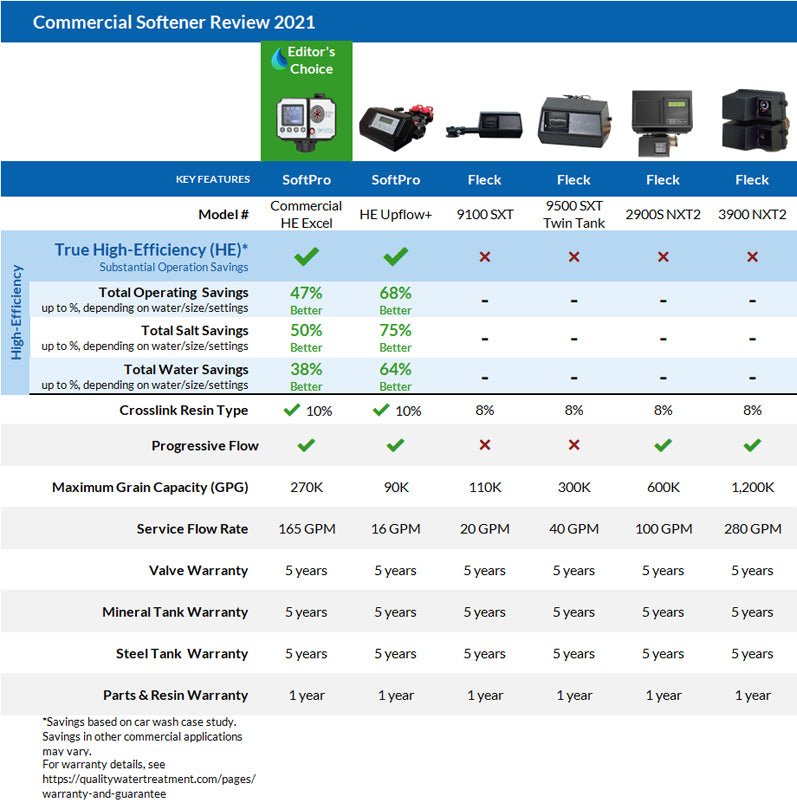Click the KEY FEATURES header label
This screenshot has height=800, width=797.
coord(212,180)
